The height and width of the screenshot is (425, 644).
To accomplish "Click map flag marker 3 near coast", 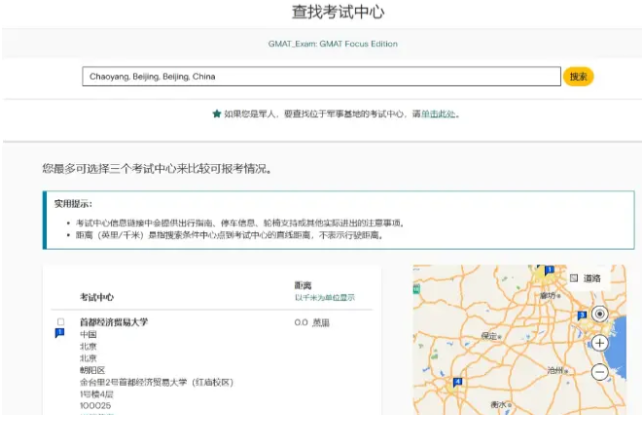I will click(x=582, y=315).
